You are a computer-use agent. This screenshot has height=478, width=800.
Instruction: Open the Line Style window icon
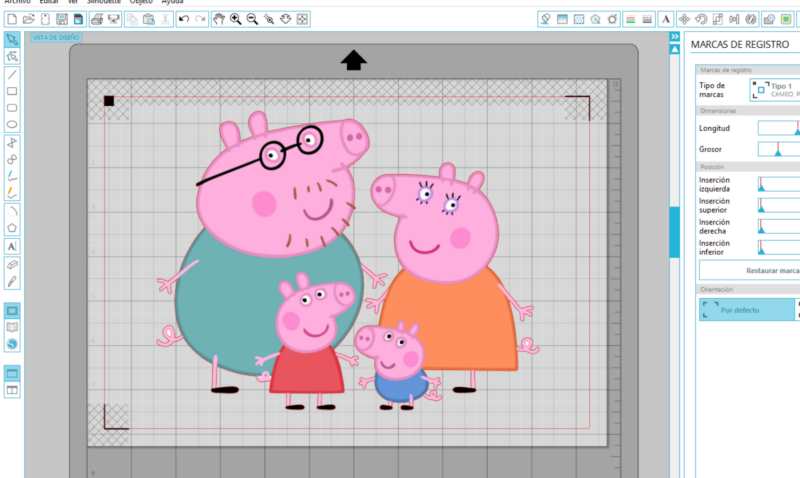pos(647,19)
